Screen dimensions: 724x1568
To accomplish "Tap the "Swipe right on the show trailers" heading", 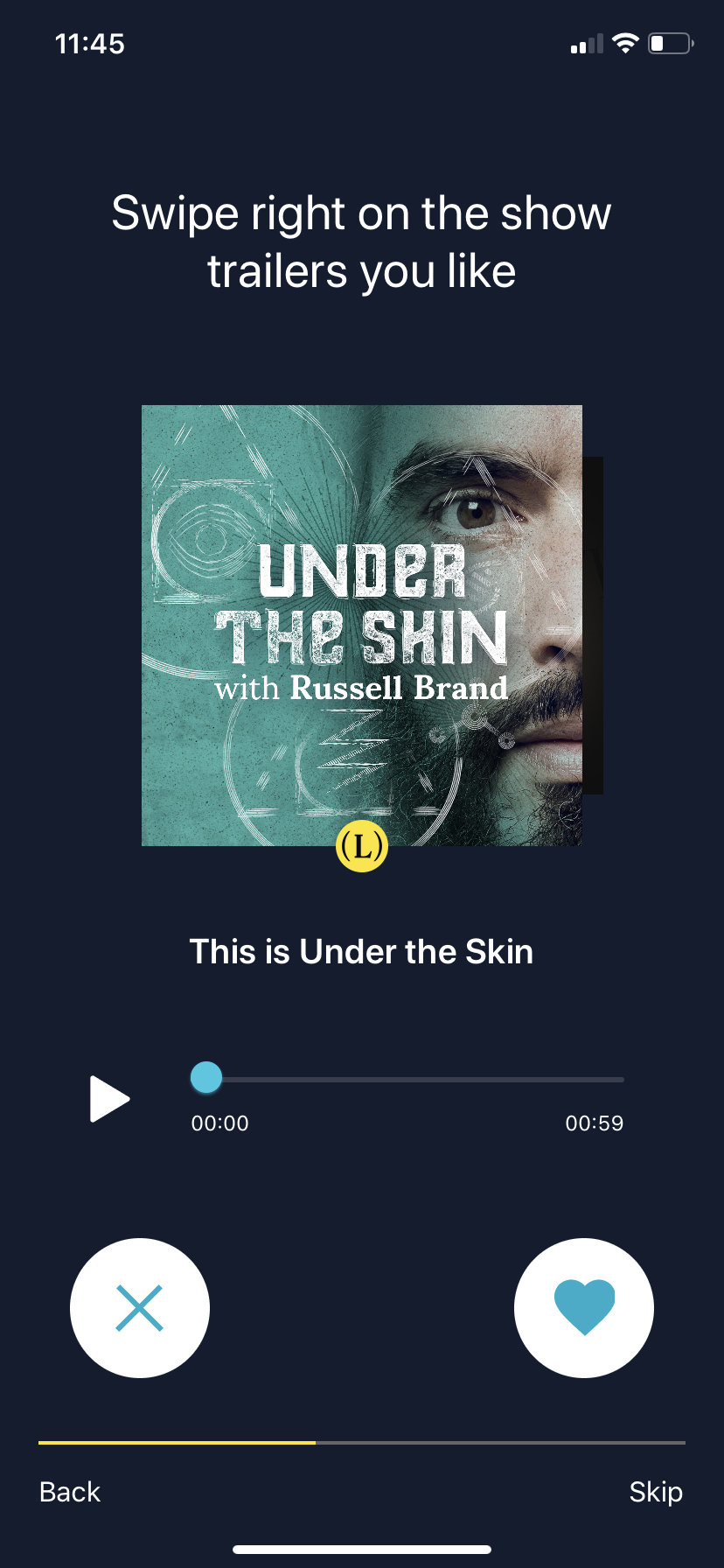I will click(x=361, y=241).
